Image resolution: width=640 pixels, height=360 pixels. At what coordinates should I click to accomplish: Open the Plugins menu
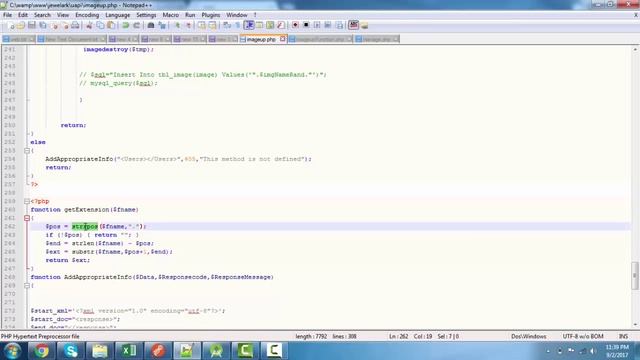pos(211,15)
